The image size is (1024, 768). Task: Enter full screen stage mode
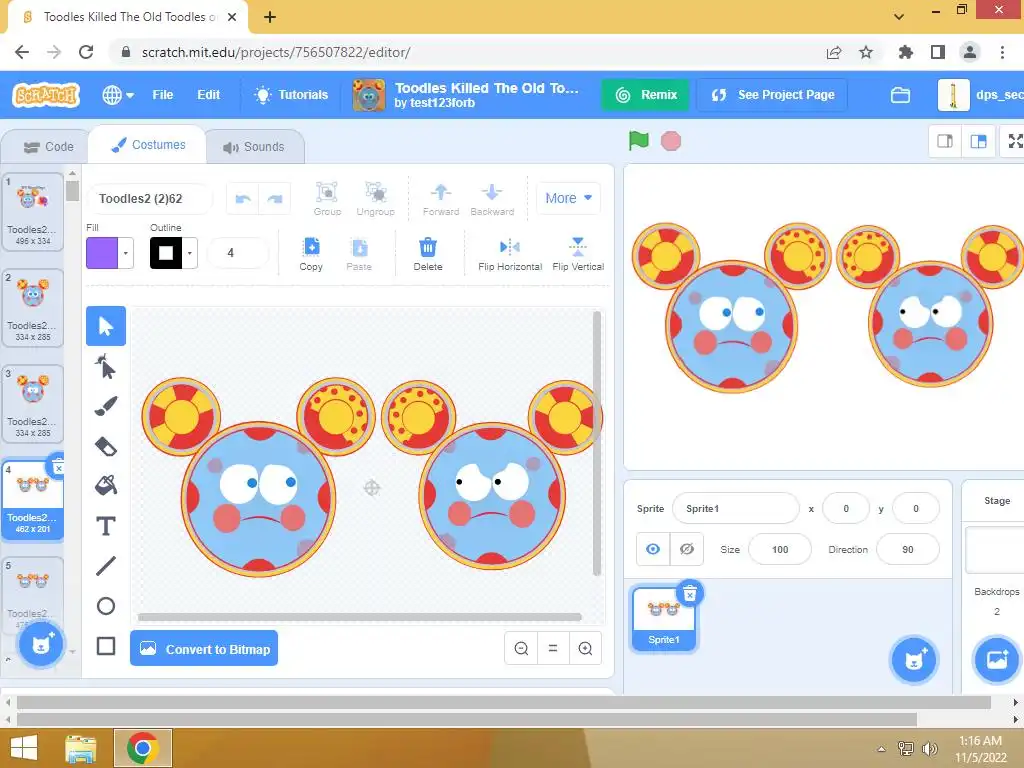[1015, 141]
